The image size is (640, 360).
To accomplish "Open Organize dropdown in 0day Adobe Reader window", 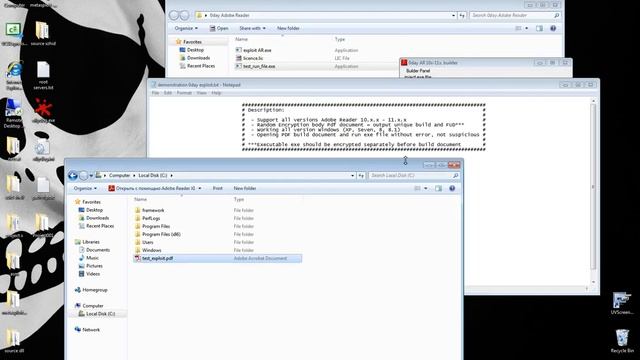I will tap(186, 28).
